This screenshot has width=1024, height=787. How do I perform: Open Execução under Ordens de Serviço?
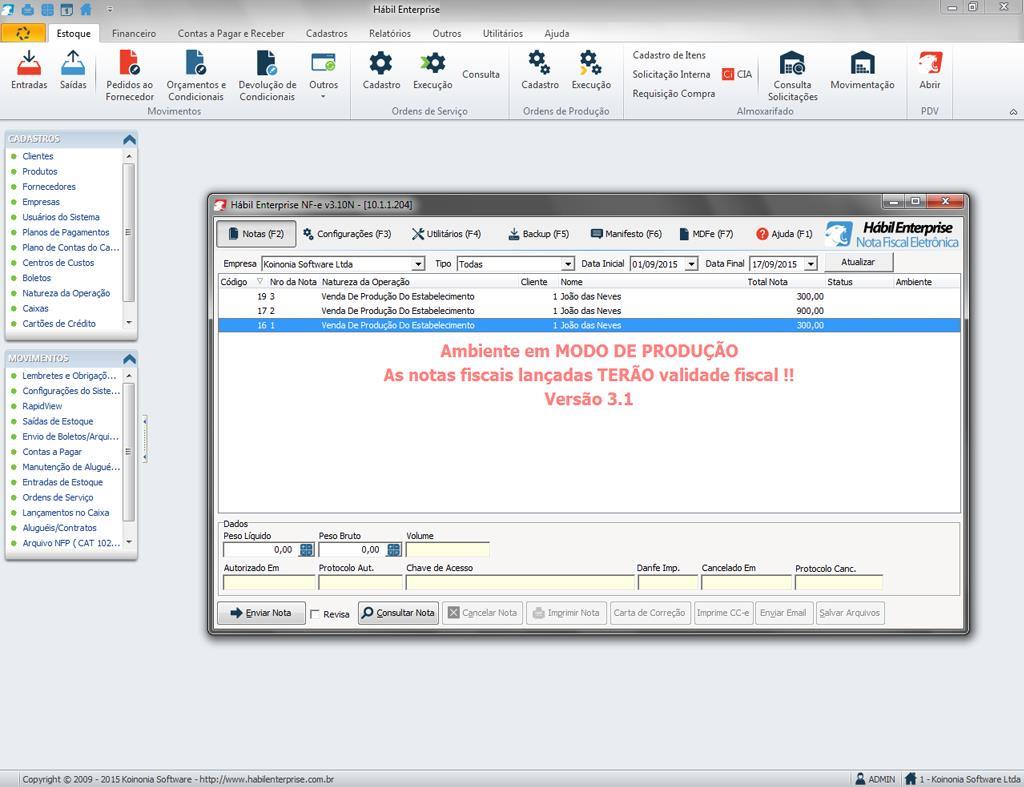click(432, 71)
